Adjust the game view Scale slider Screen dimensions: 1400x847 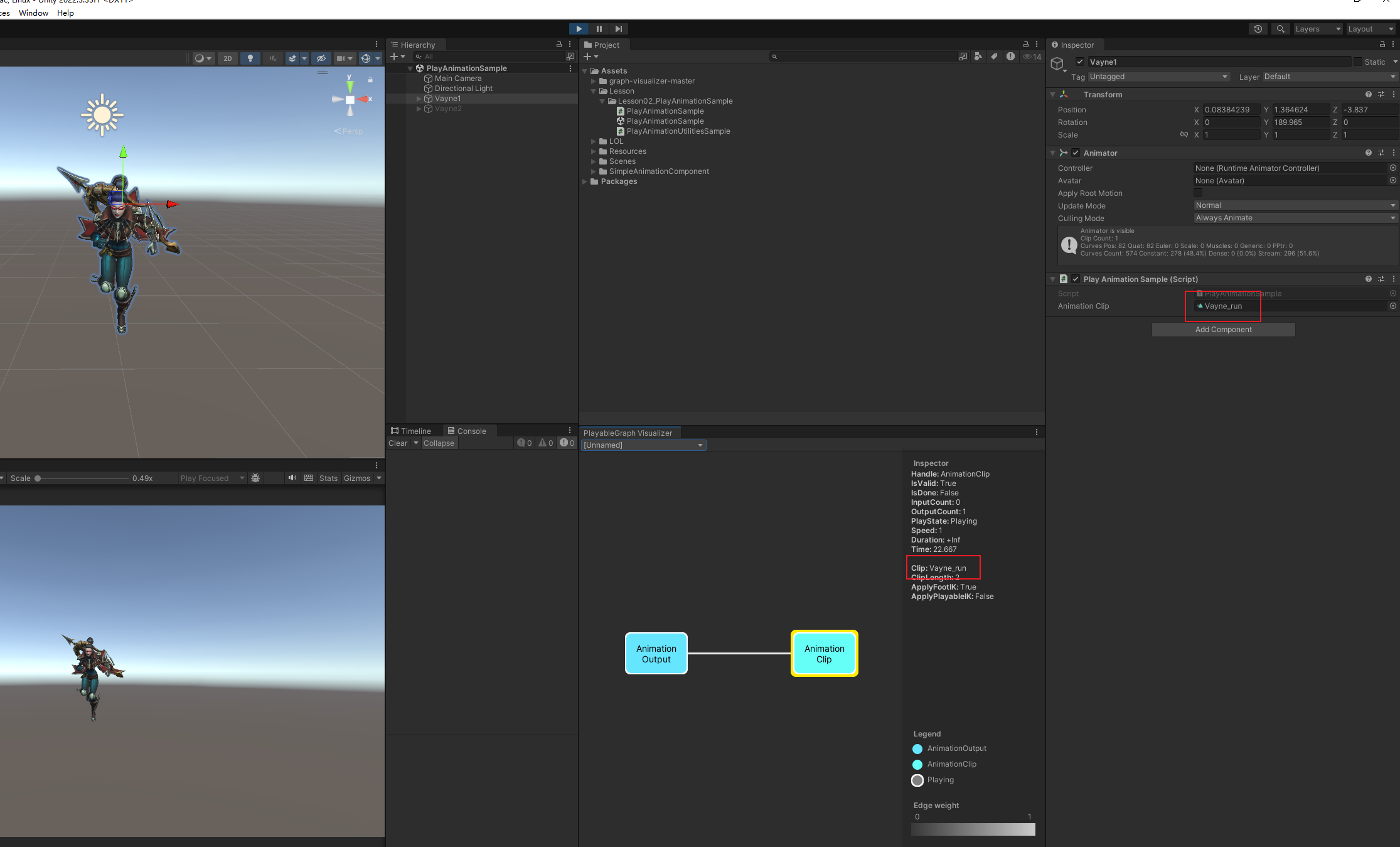(x=38, y=478)
